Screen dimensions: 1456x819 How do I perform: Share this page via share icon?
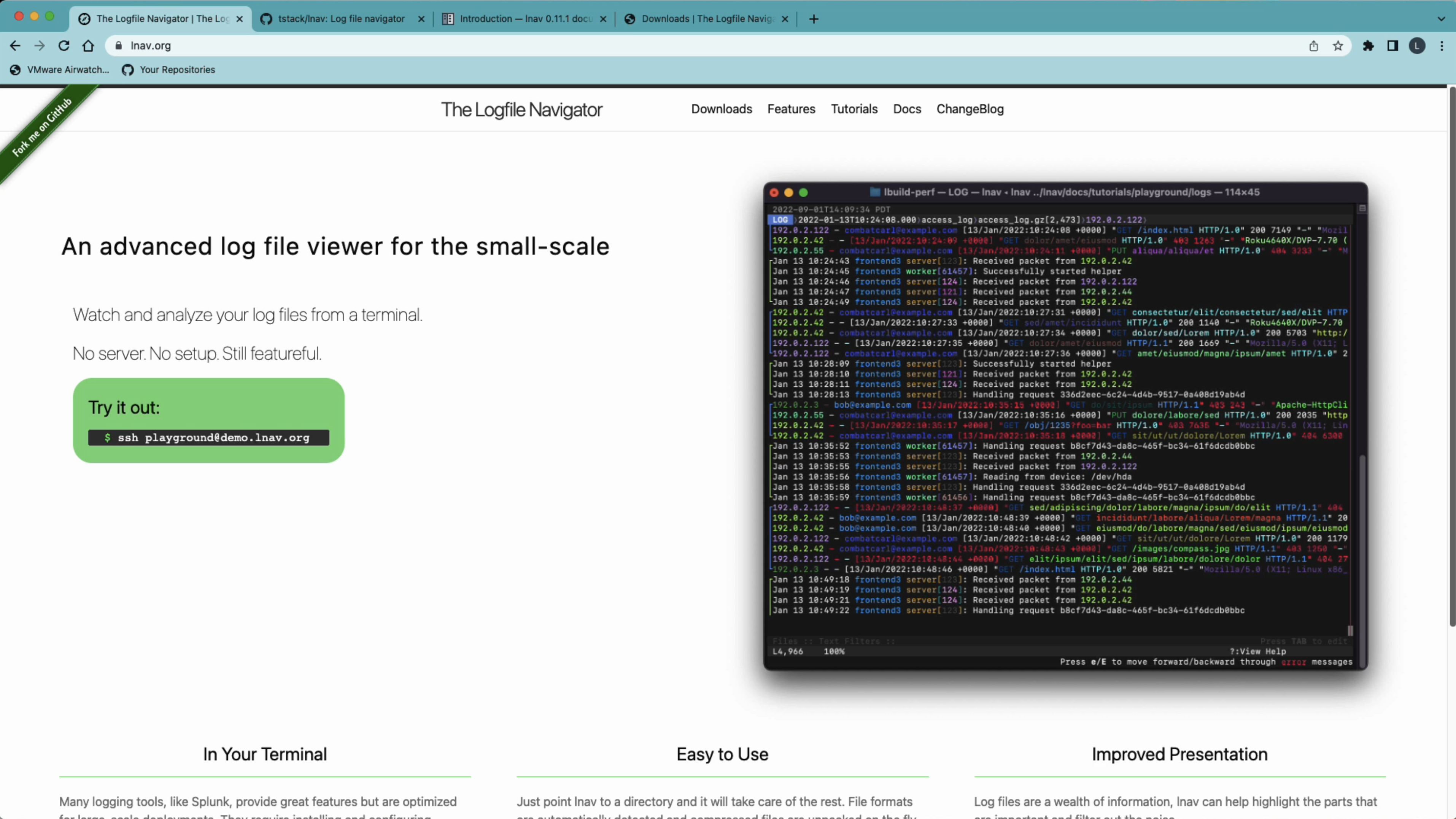pos(1314,46)
